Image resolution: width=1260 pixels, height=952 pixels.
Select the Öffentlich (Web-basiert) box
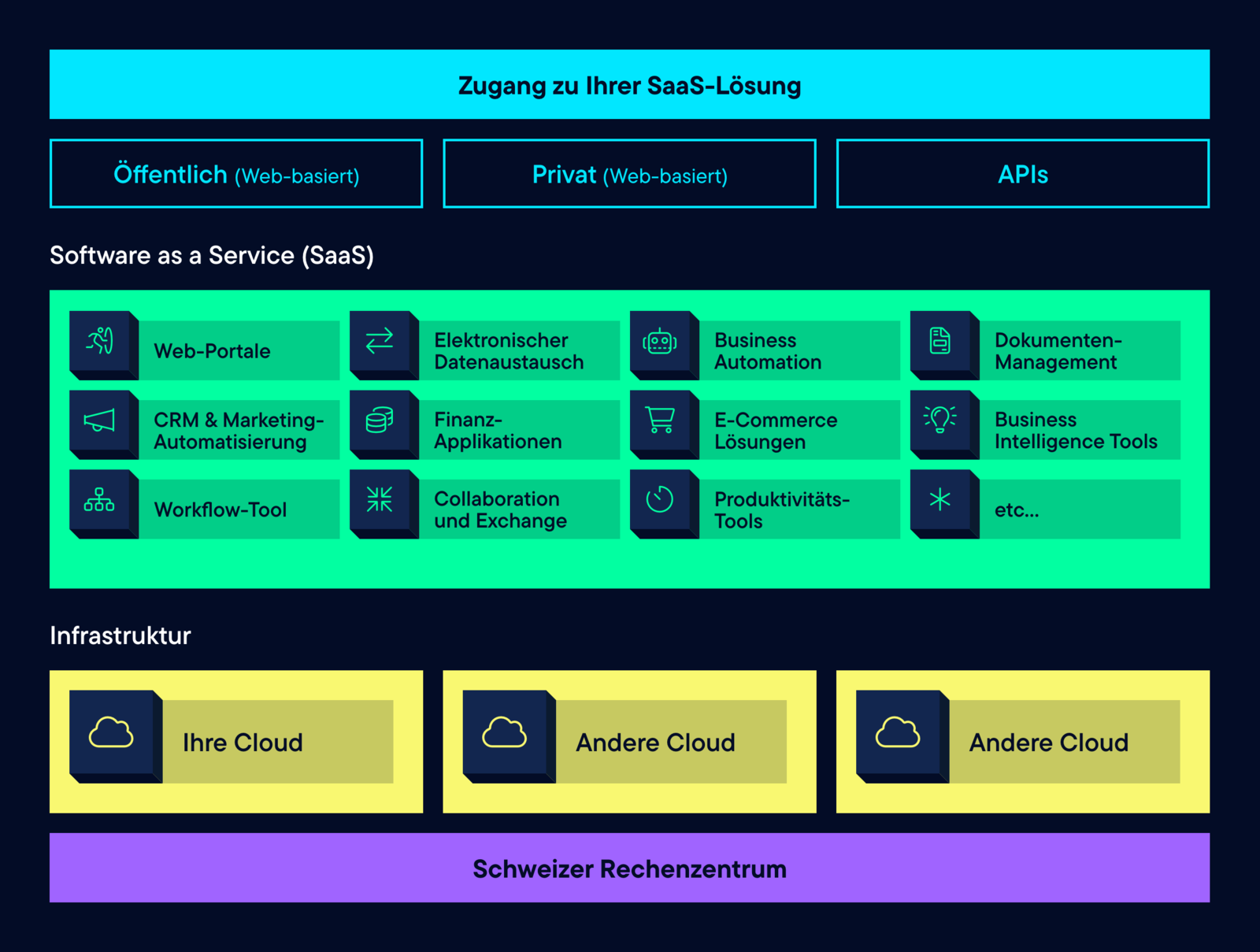pos(236,174)
